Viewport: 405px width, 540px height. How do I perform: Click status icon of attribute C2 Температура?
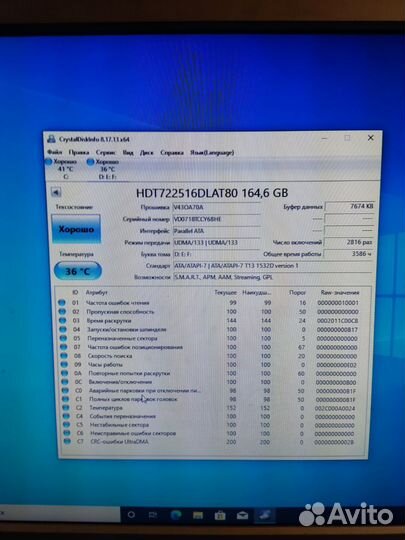(x=65, y=407)
